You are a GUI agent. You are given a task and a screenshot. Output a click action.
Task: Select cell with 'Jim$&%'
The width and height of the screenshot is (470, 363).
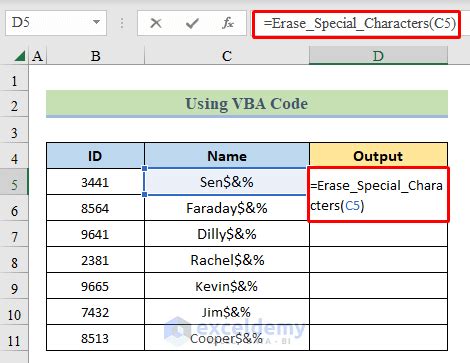pyautogui.click(x=227, y=312)
